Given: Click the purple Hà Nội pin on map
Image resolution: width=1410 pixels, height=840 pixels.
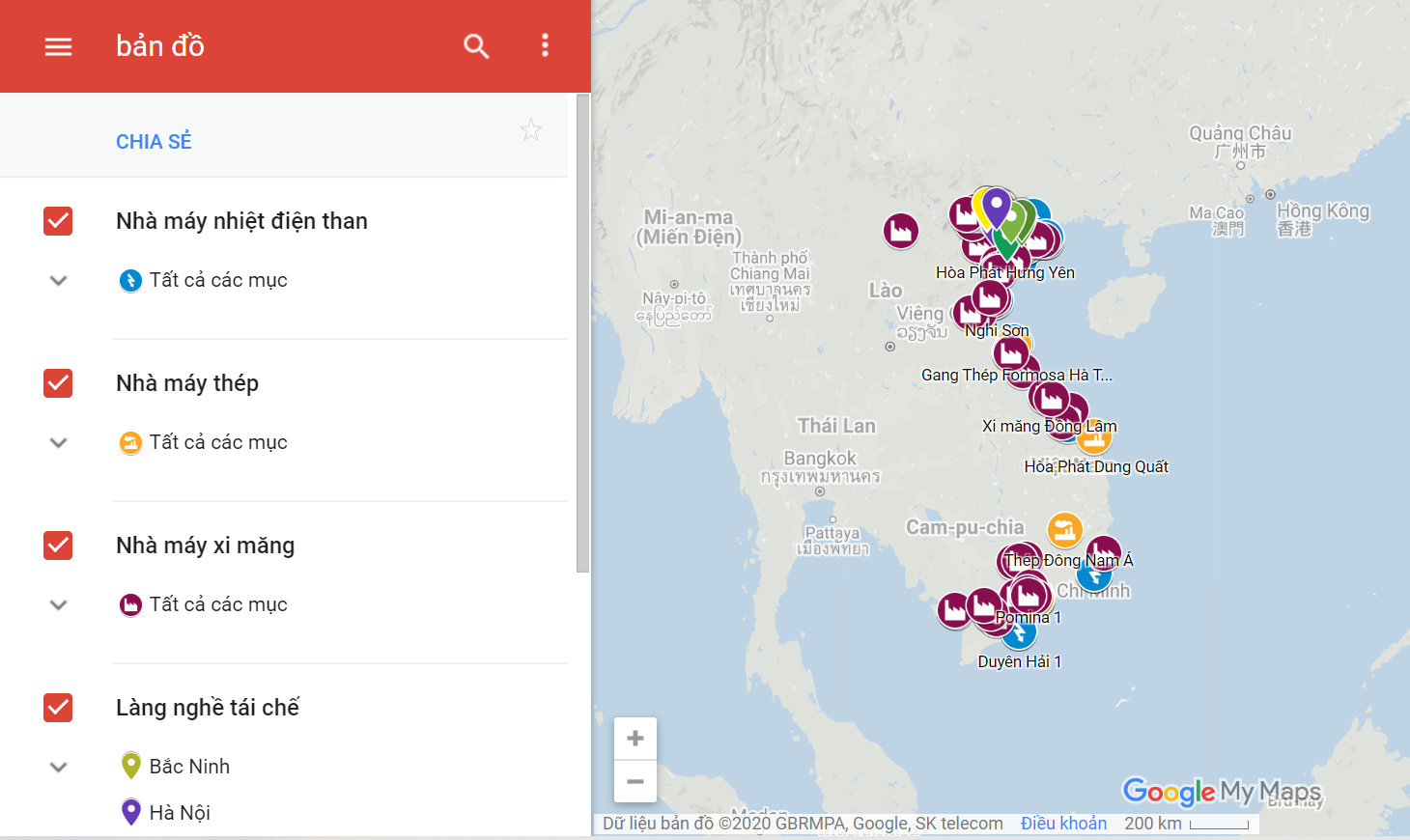Looking at the screenshot, I should tap(997, 206).
